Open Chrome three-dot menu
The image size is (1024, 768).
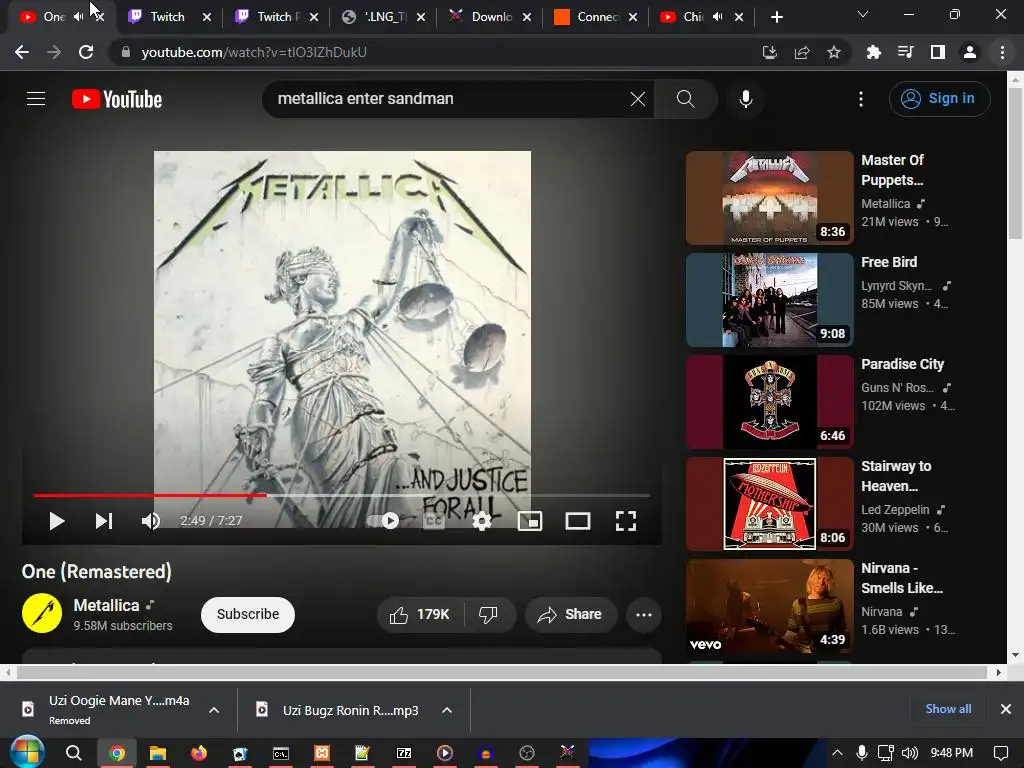(1002, 52)
